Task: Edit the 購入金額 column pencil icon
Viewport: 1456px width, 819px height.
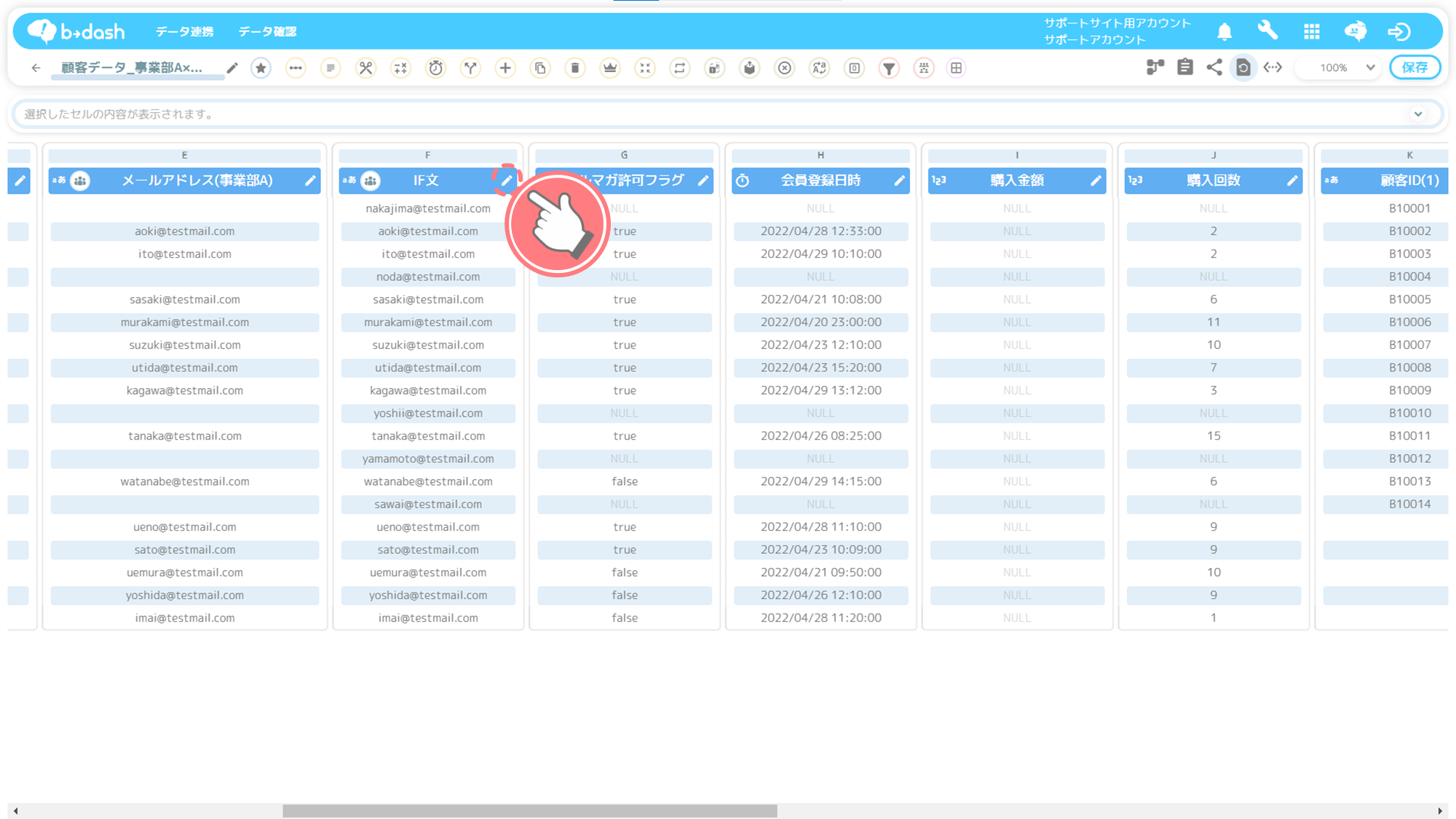Action: [x=1096, y=181]
